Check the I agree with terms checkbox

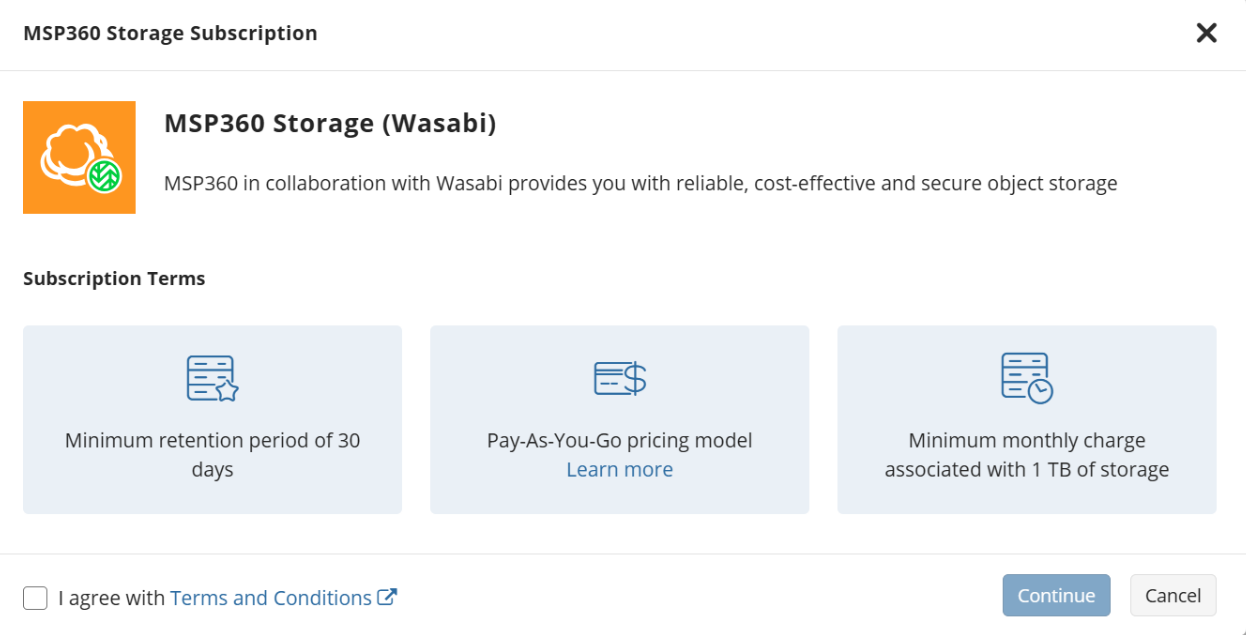click(x=35, y=598)
